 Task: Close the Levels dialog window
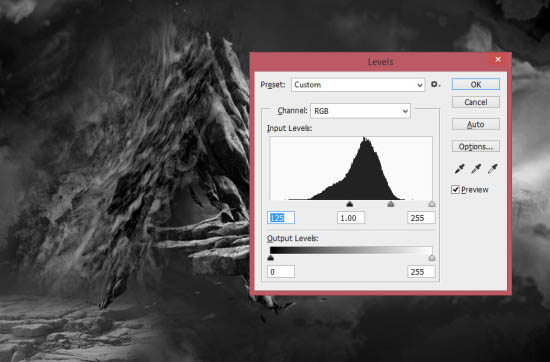click(498, 59)
